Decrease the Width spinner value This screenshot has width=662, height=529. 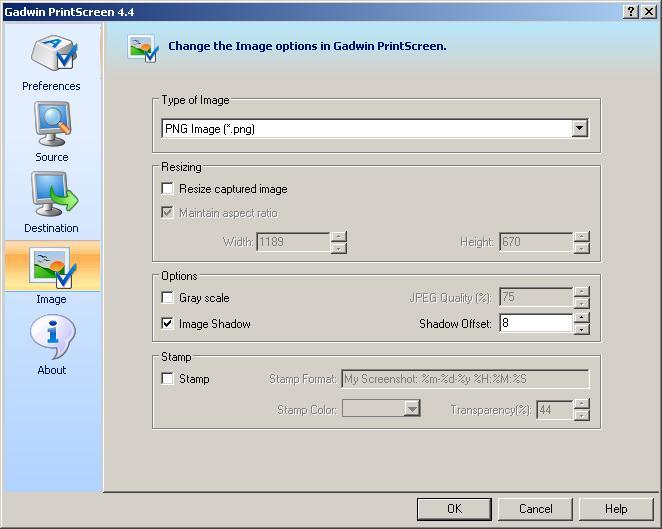339,248
